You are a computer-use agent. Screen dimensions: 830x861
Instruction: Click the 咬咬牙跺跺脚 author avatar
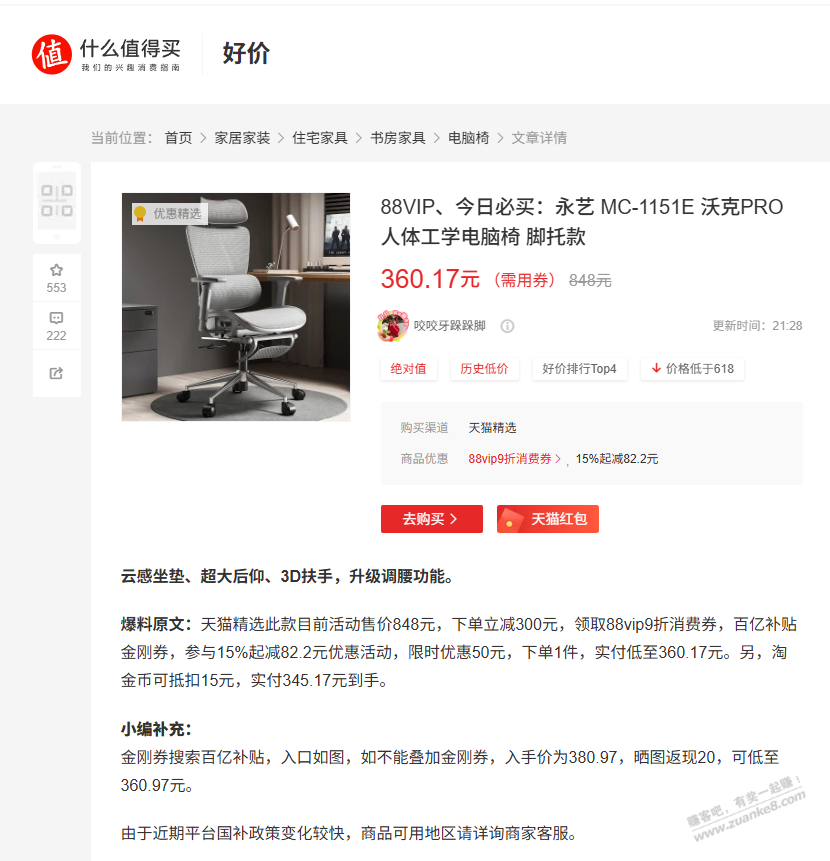[393, 325]
